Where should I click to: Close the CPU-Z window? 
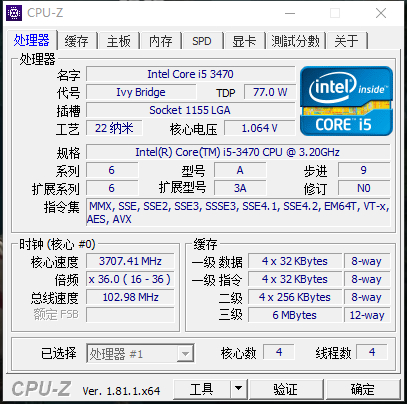381,13
